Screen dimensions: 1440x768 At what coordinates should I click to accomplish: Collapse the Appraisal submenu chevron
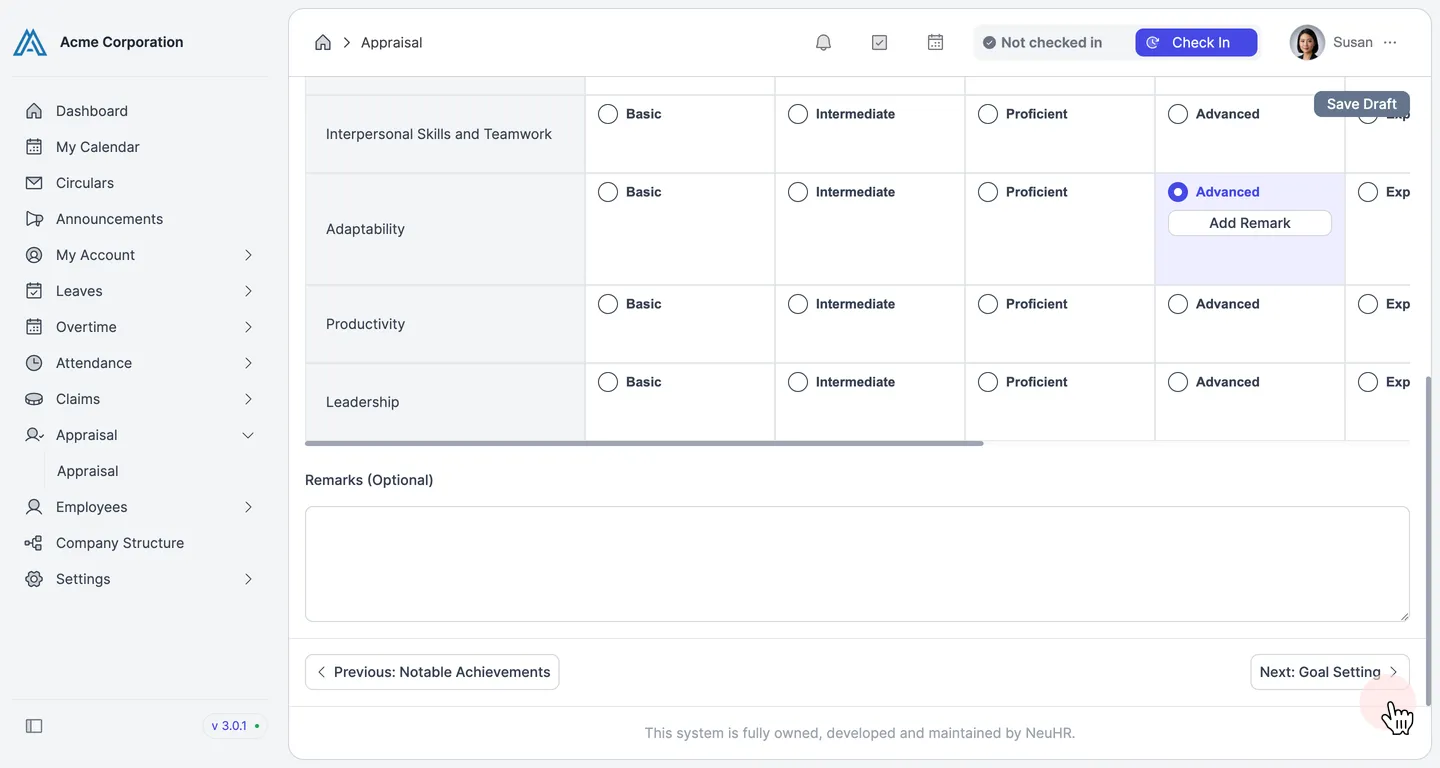tap(248, 435)
